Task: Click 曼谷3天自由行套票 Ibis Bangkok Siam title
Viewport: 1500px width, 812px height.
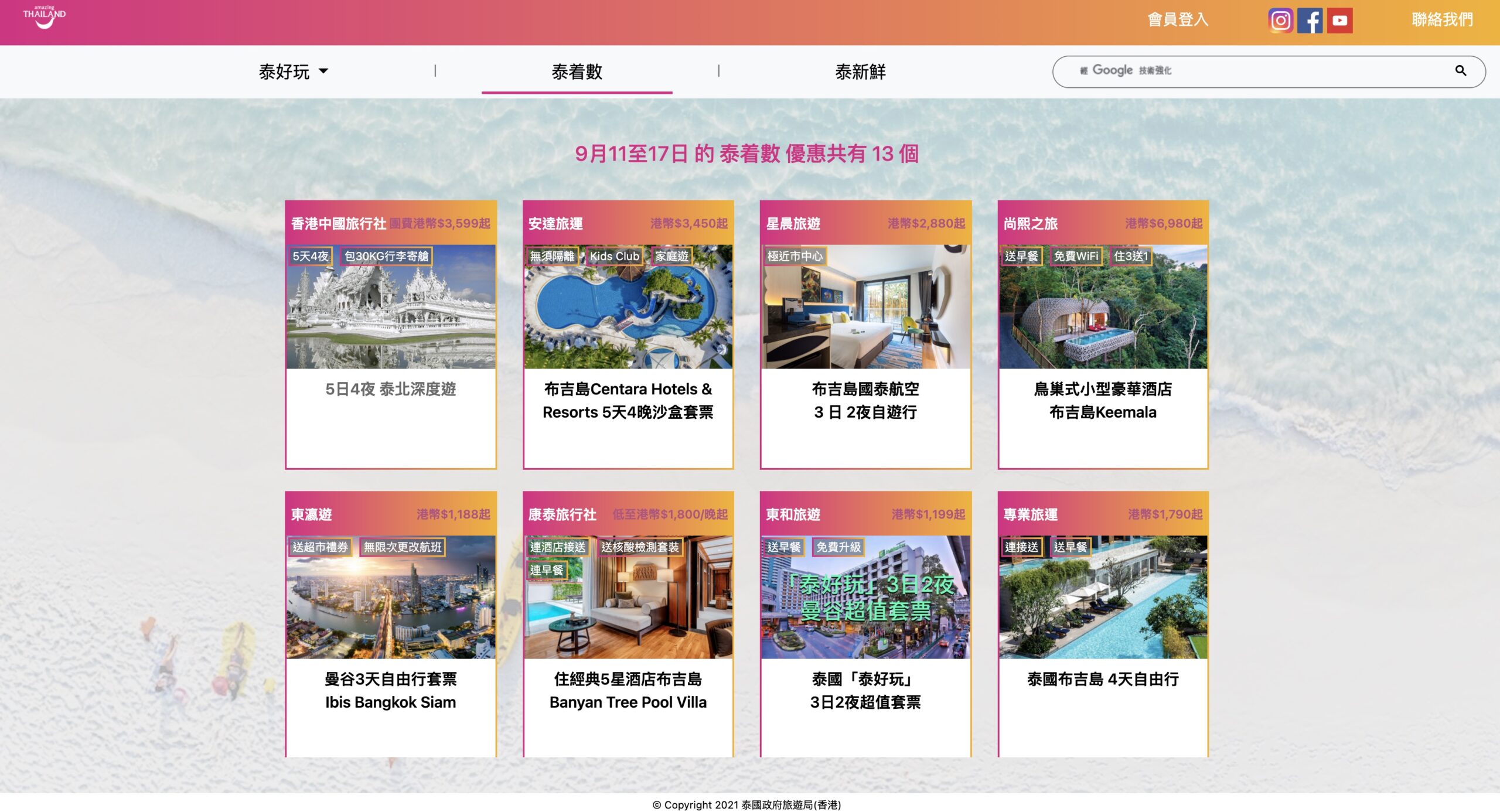Action: (x=391, y=691)
